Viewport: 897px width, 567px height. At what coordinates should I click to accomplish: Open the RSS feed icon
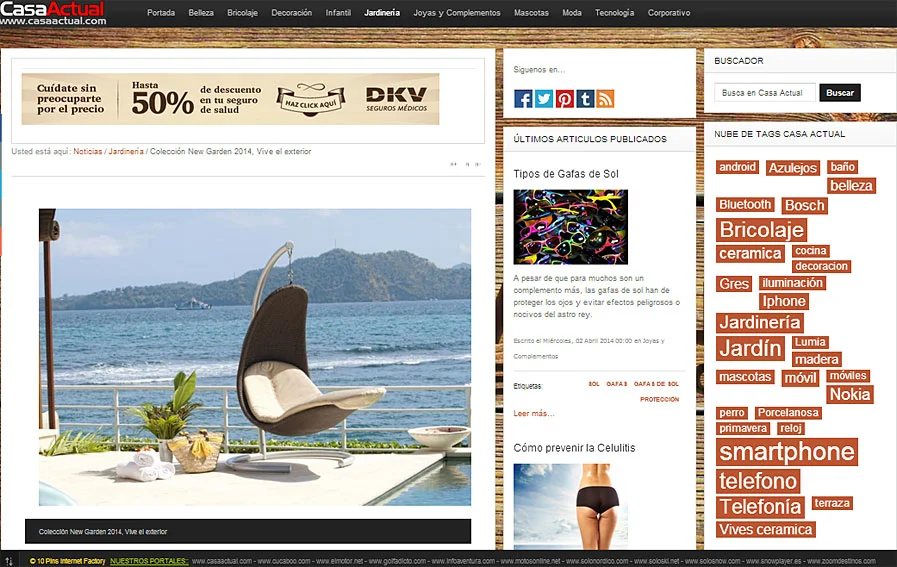605,99
